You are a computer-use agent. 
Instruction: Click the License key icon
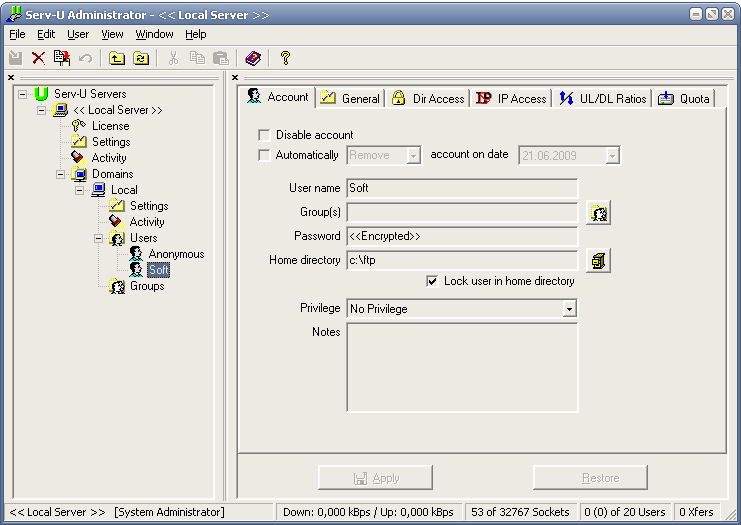tap(79, 126)
